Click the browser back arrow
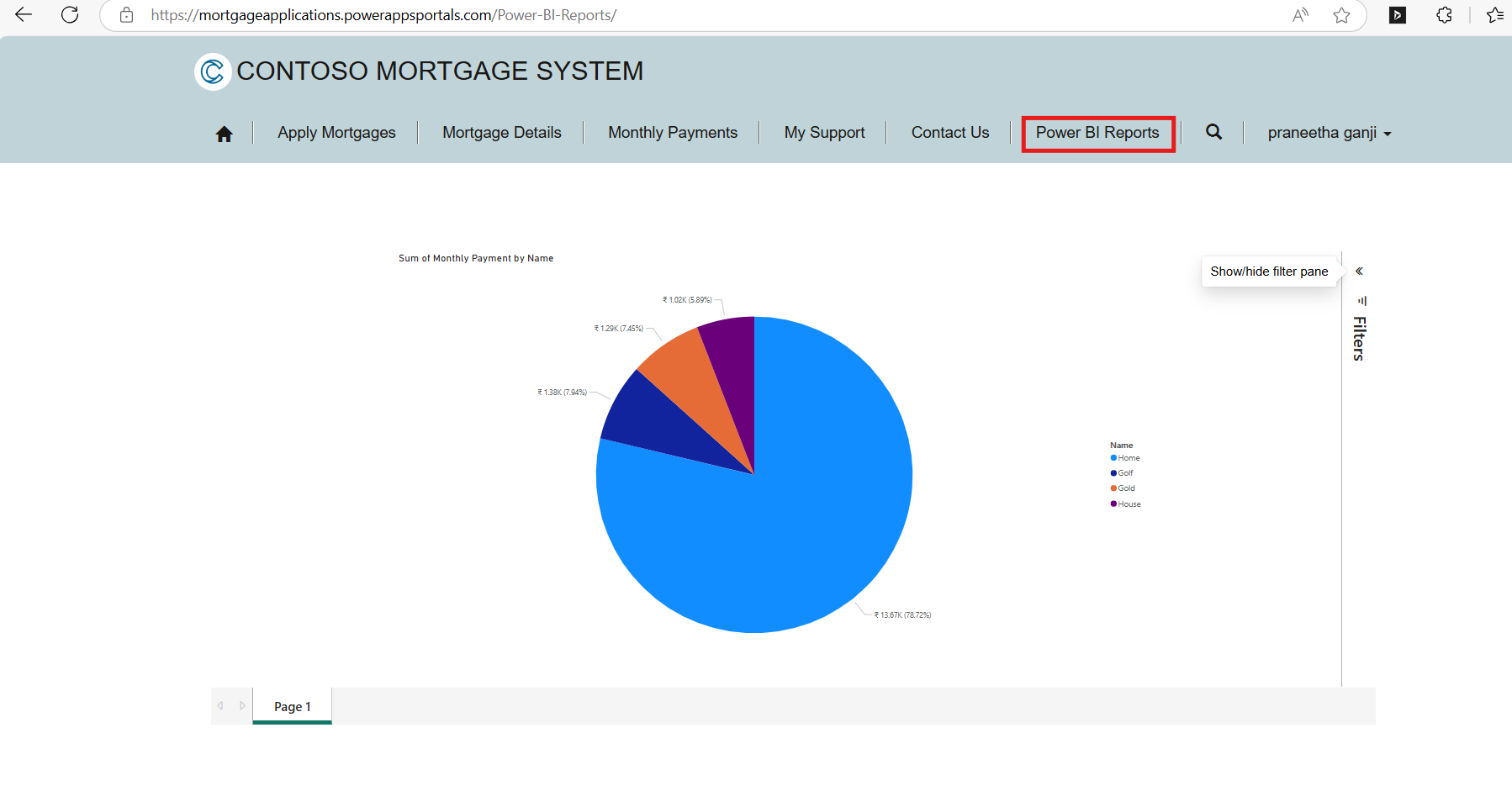Image resolution: width=1512 pixels, height=791 pixels. 24,15
